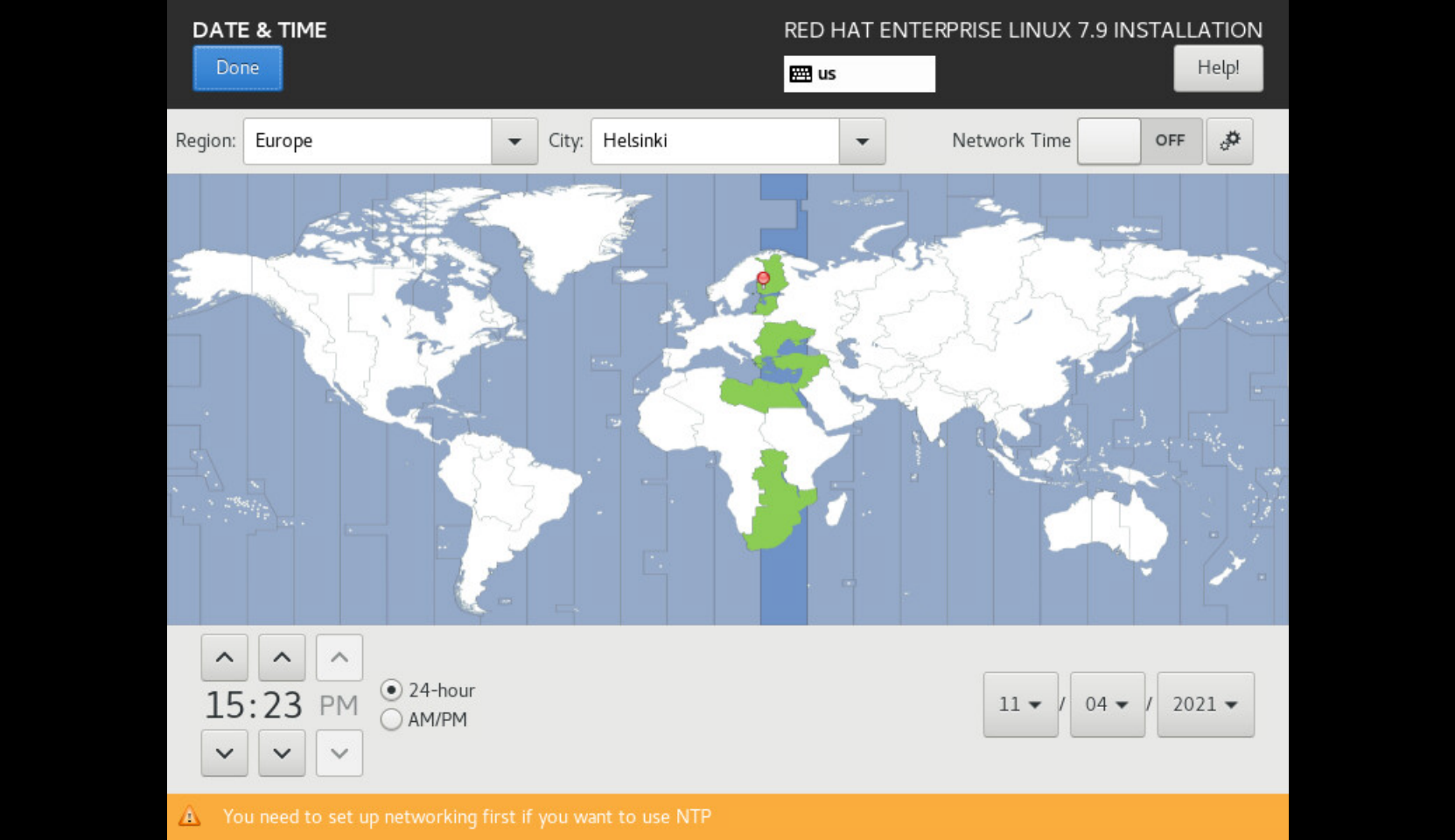Open the Help! button
The width and height of the screenshot is (1455, 840).
(x=1218, y=68)
